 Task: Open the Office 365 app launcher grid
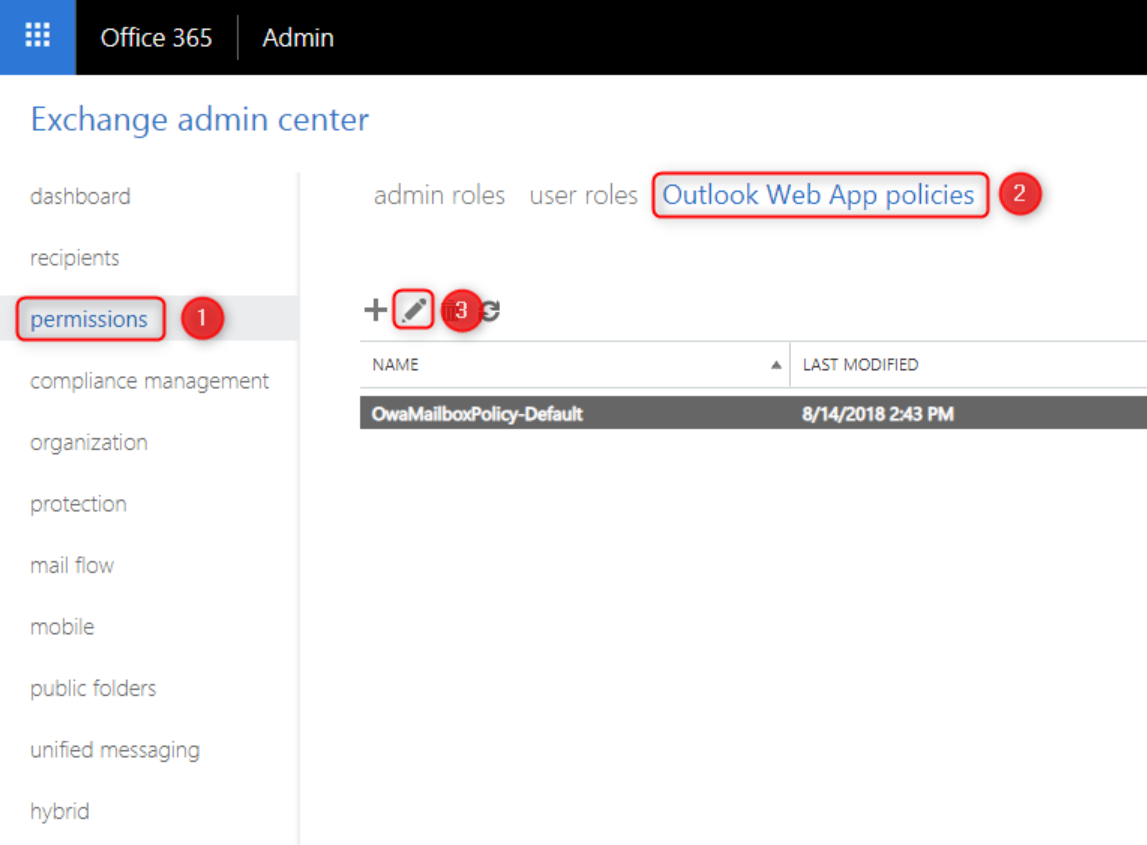pyautogui.click(x=37, y=37)
